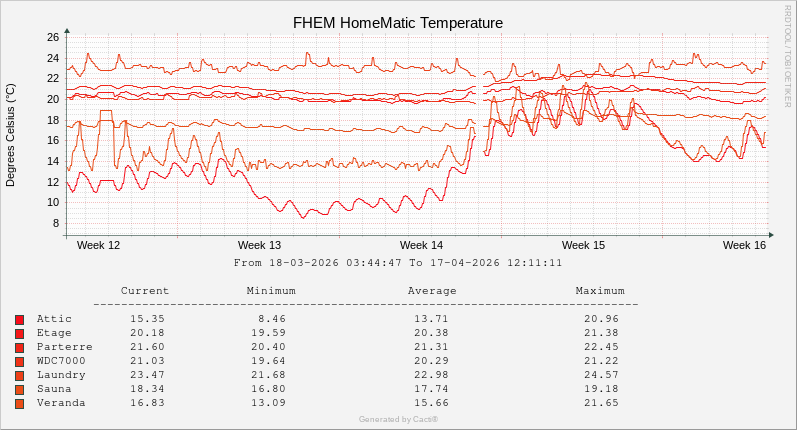797x430 pixels.
Task: Click the FHEM HomeMatic Temperature title
Action: [397, 22]
